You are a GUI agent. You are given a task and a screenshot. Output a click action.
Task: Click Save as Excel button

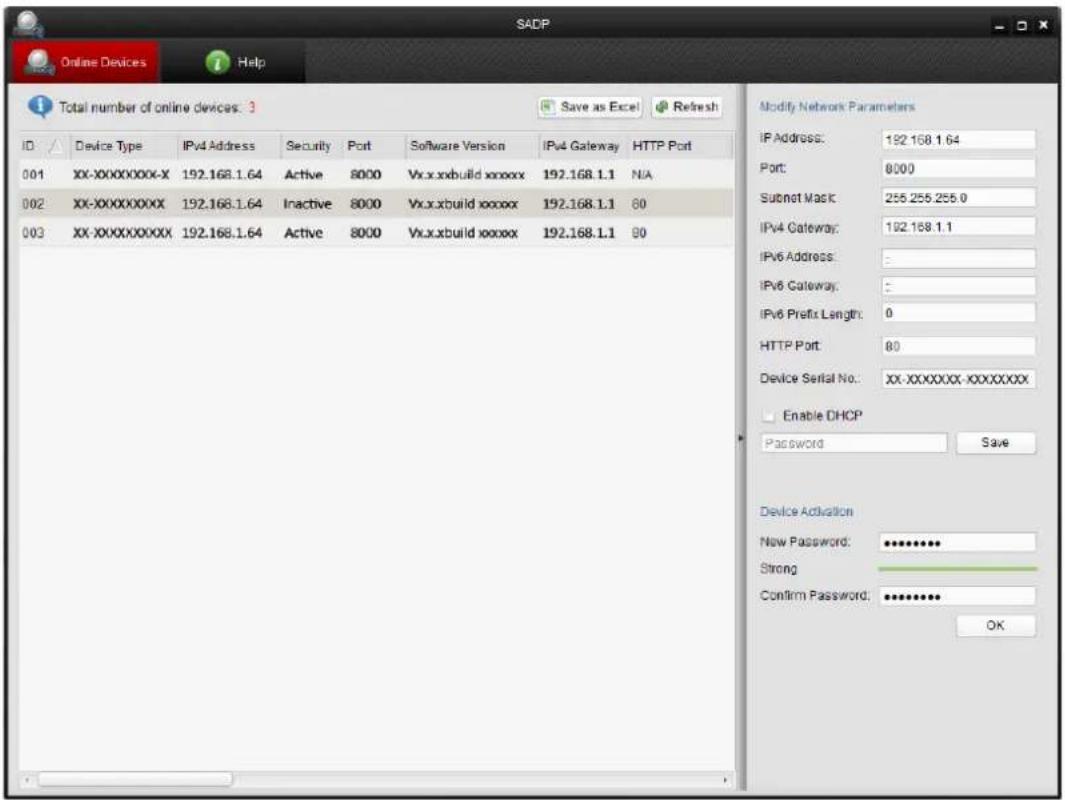[590, 107]
